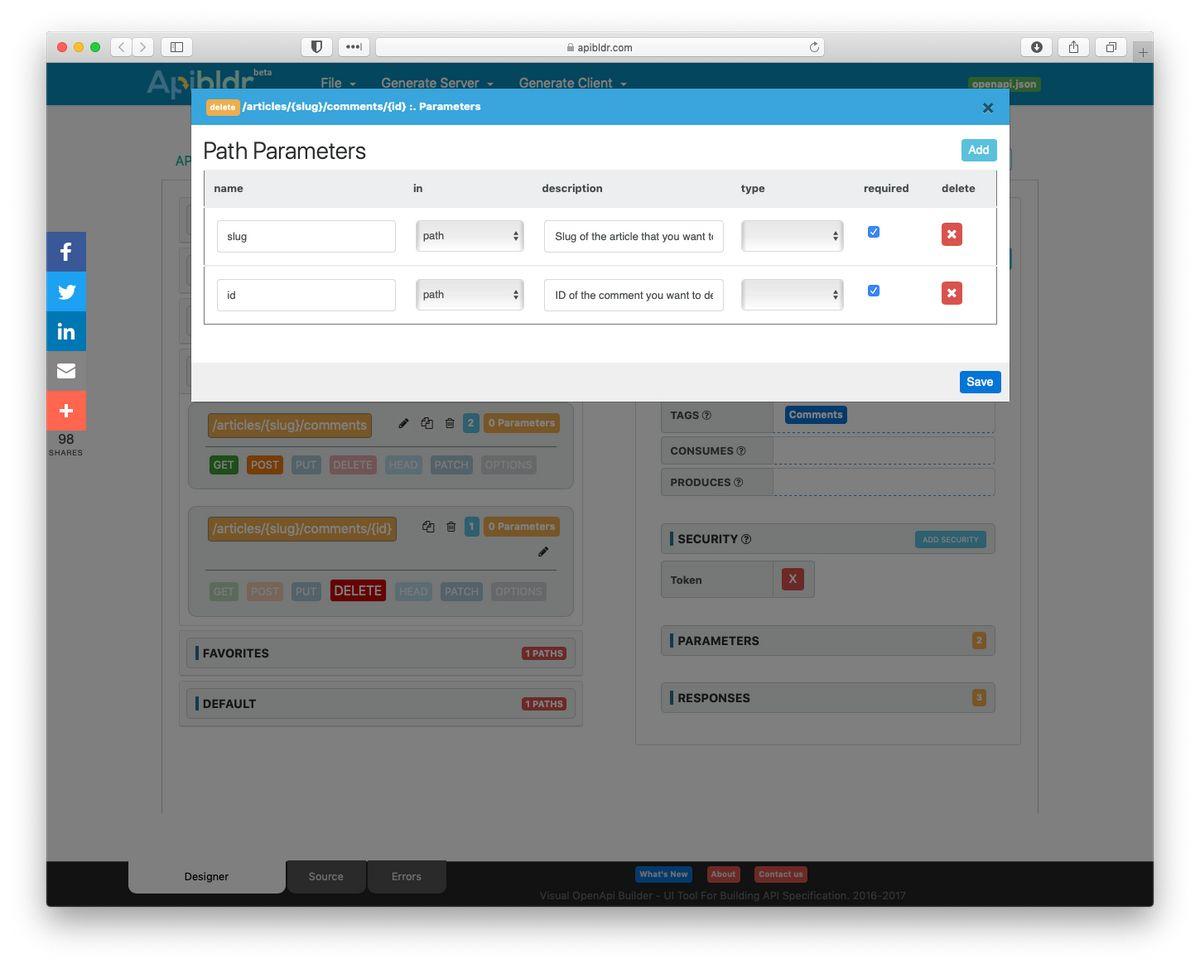Image resolution: width=1200 pixels, height=968 pixels.
Task: Delete the id parameter row
Action: coord(951,293)
